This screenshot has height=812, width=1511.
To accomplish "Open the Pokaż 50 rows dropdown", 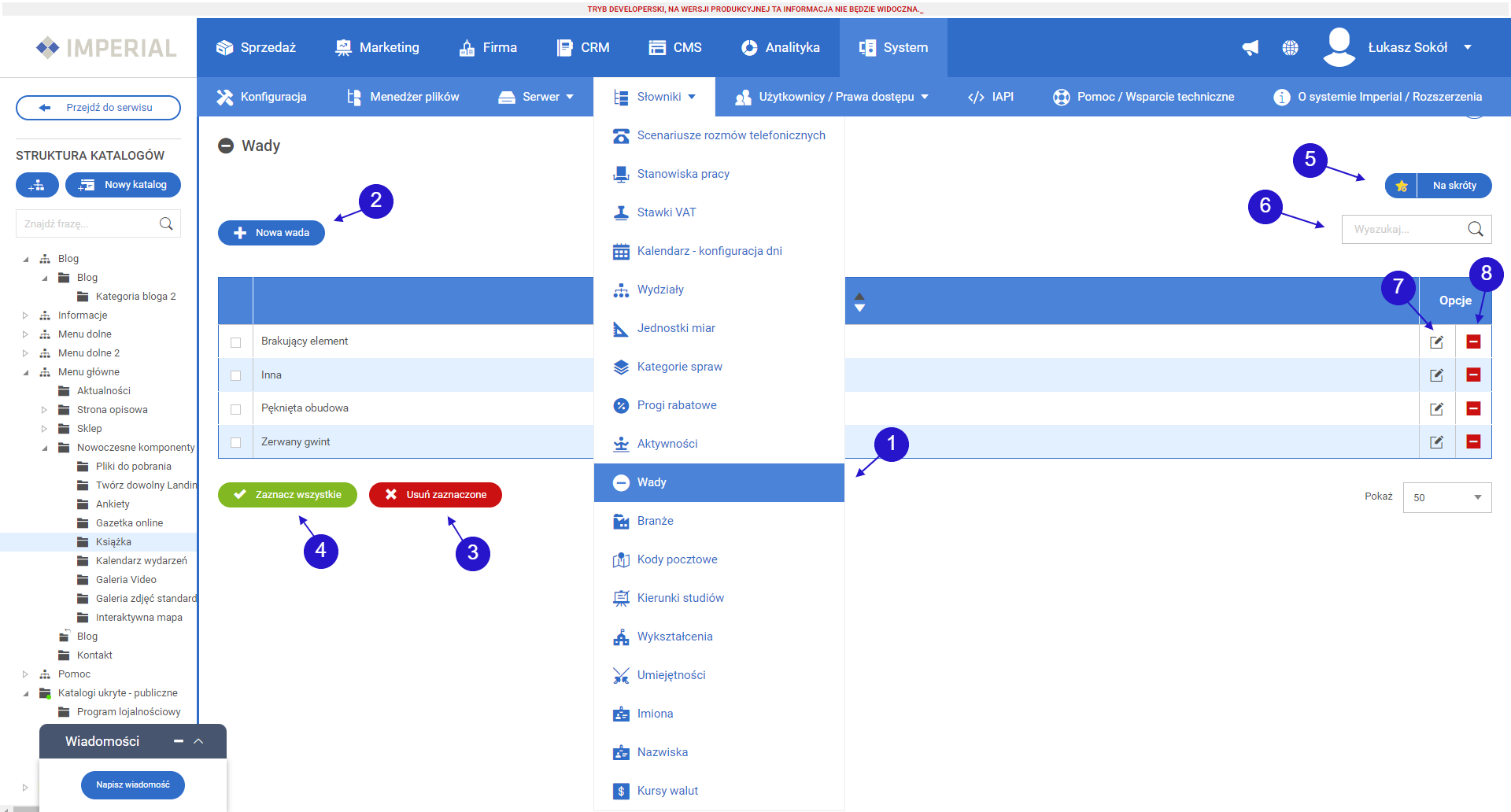I will (1446, 497).
